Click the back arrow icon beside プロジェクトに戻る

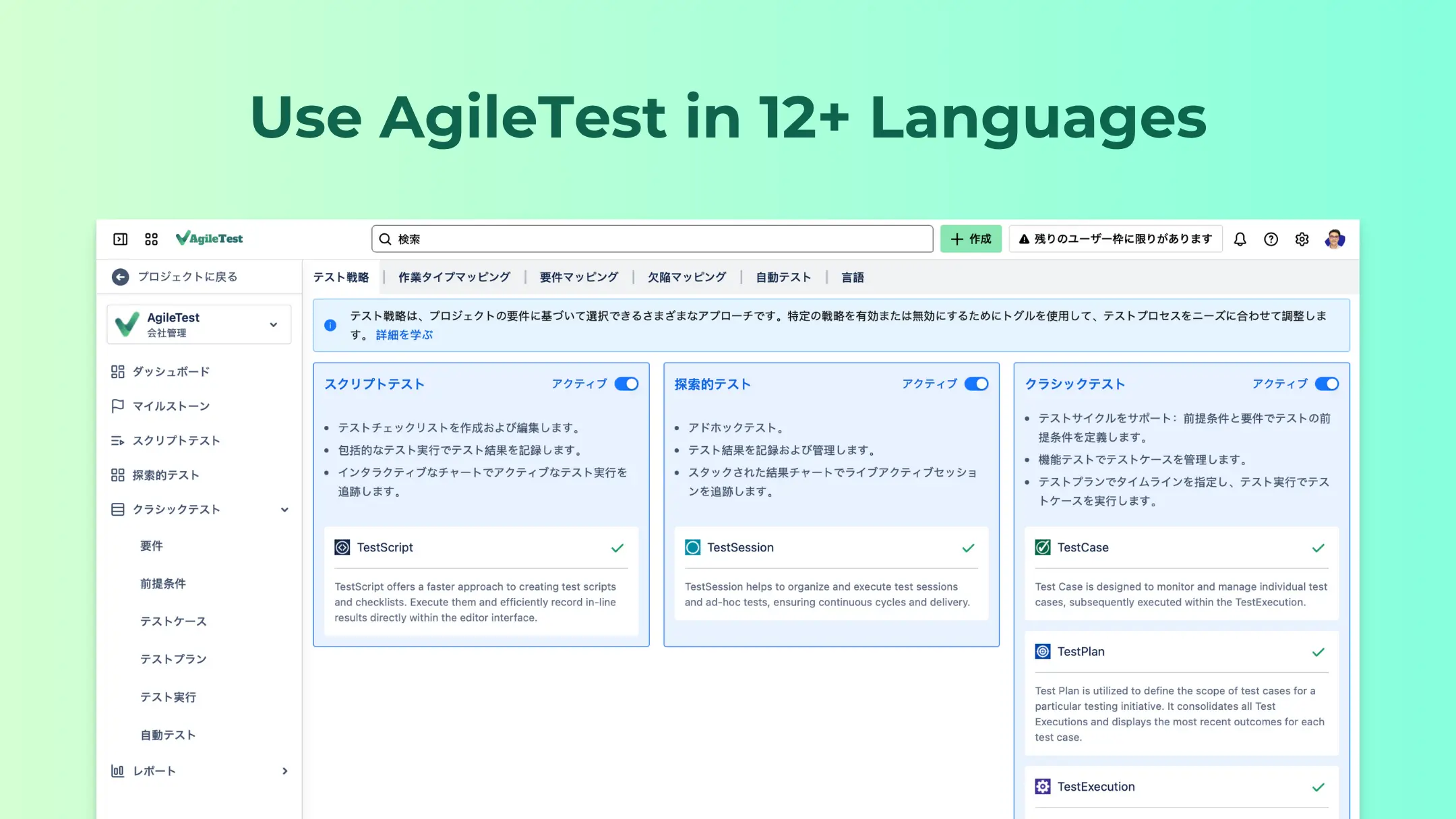[x=120, y=277]
